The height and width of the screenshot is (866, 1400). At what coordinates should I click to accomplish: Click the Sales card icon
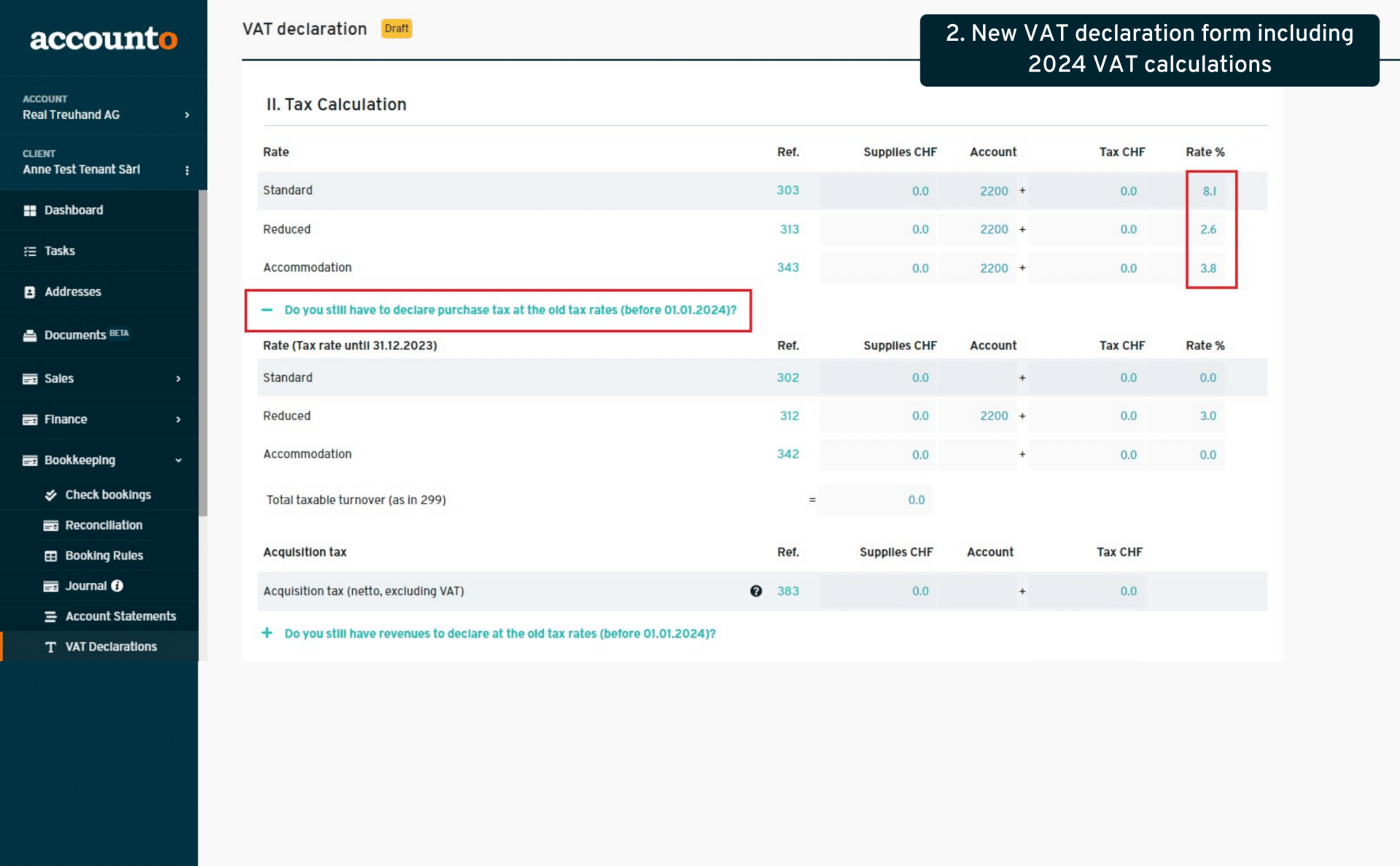point(30,379)
